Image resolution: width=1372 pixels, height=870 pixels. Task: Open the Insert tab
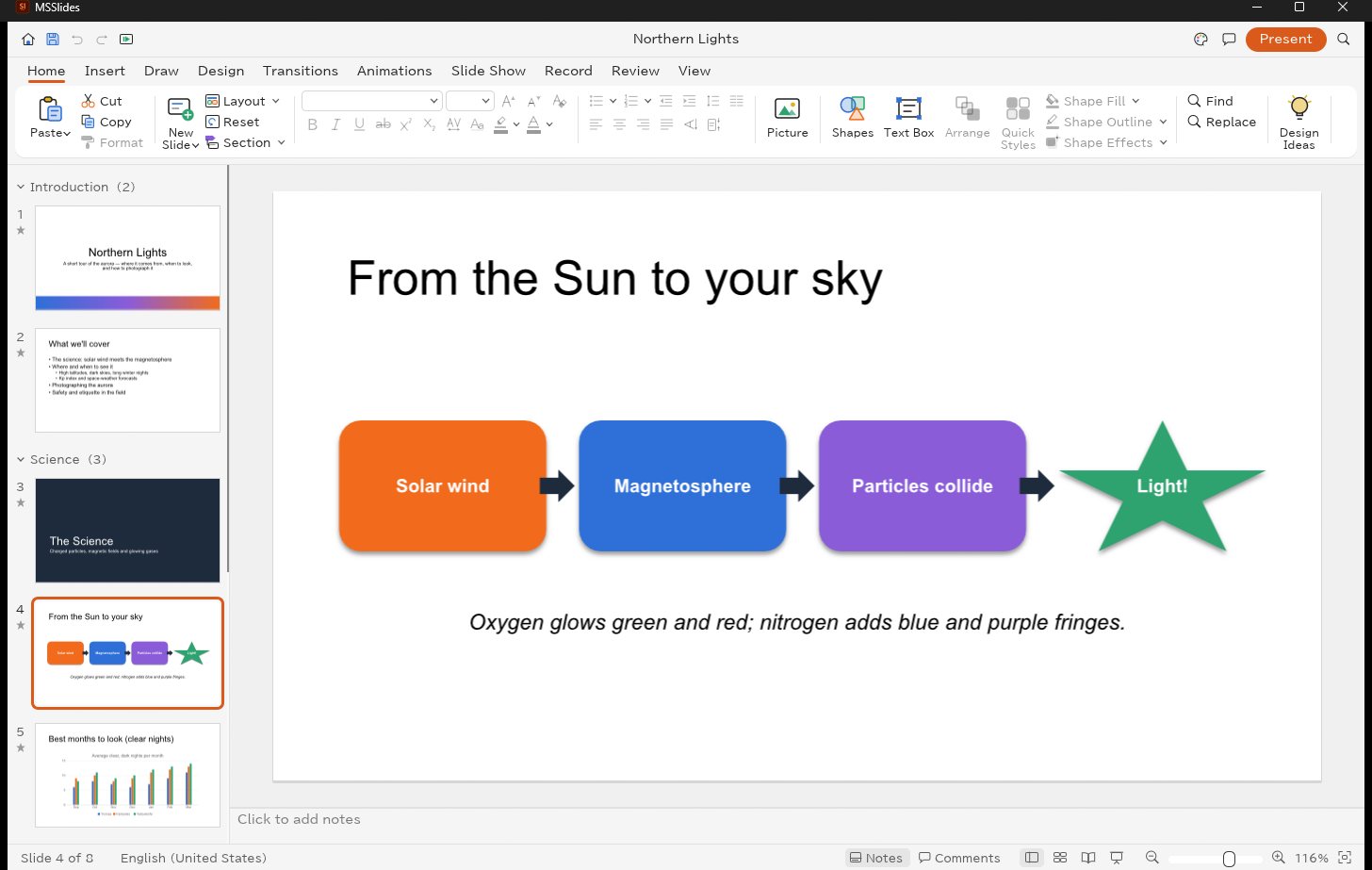click(x=105, y=71)
